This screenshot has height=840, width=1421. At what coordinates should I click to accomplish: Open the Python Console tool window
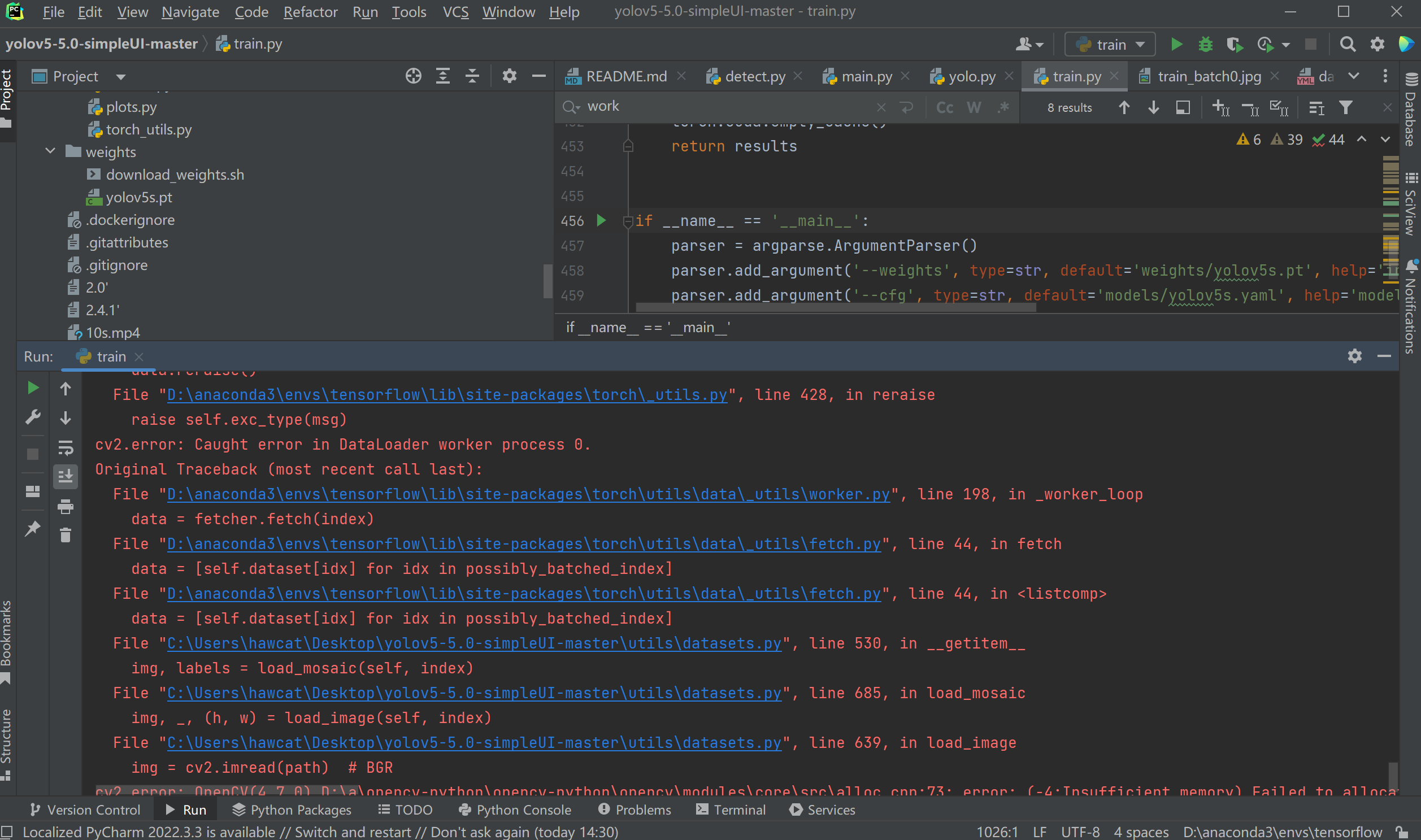tap(515, 810)
